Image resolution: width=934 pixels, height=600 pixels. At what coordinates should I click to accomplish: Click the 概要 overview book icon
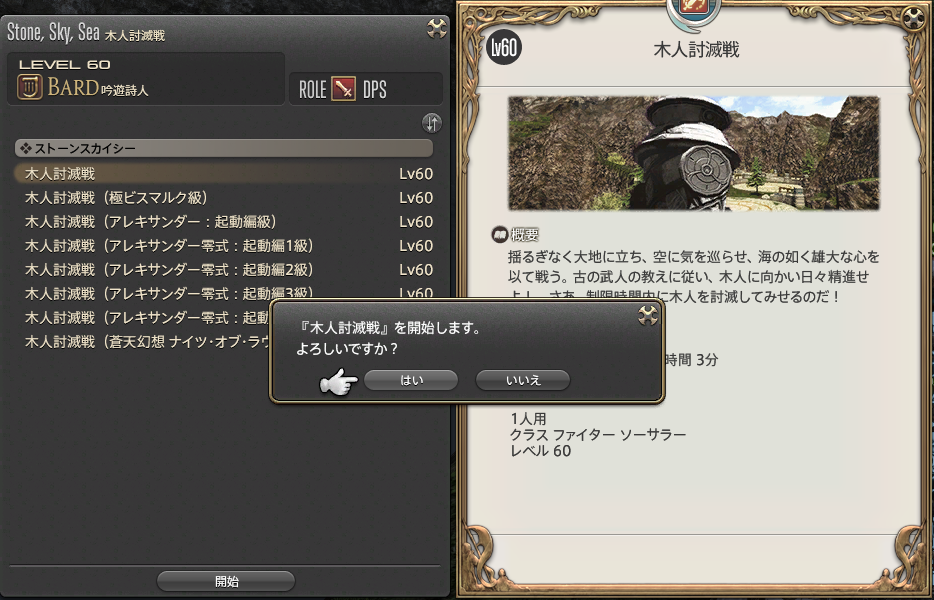pyautogui.click(x=499, y=235)
